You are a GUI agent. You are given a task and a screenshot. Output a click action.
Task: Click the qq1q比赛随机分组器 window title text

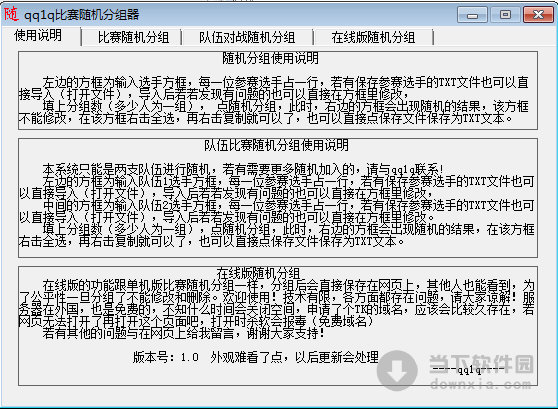[81, 15]
